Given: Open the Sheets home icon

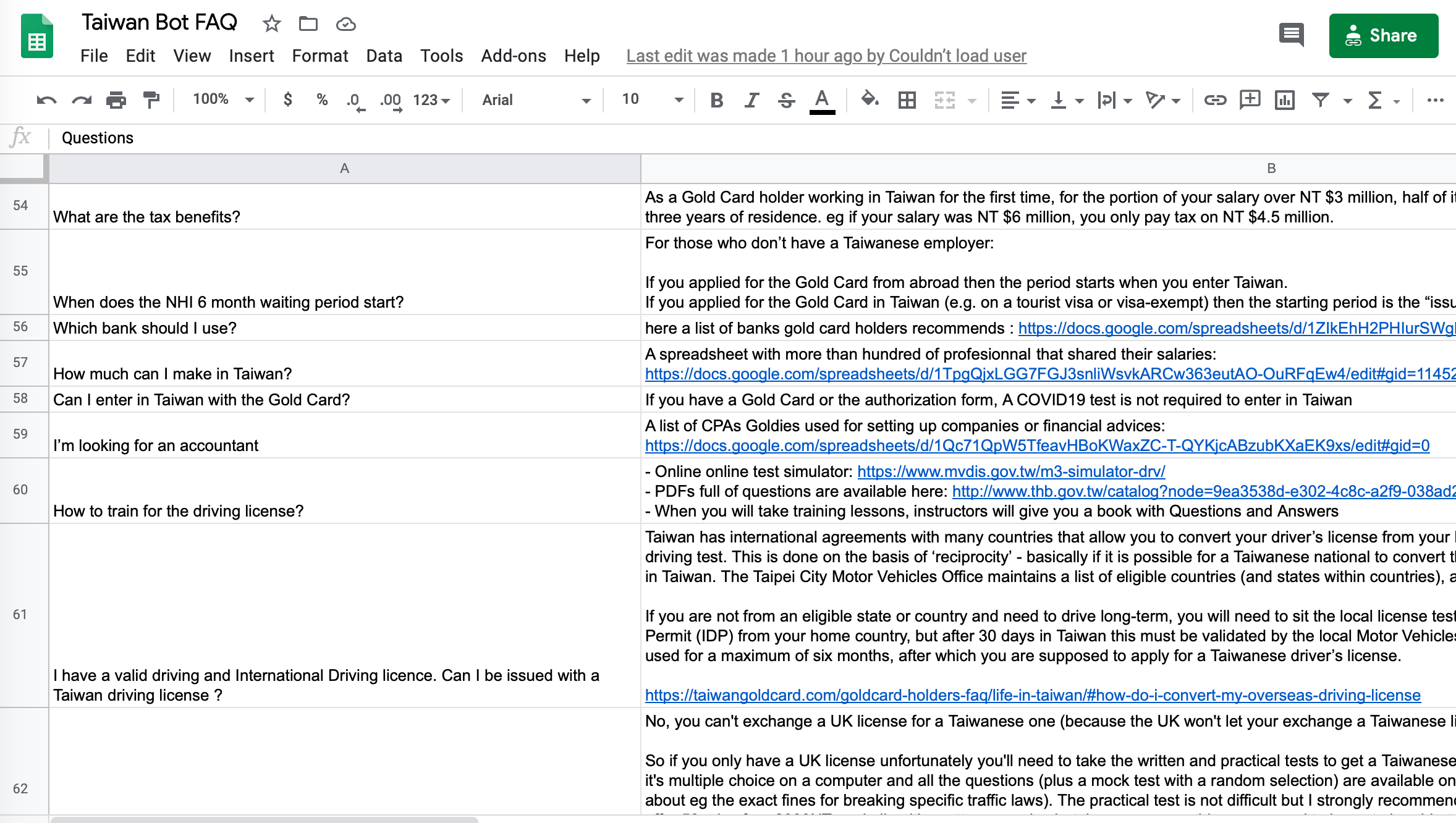Looking at the screenshot, I should pos(37,36).
